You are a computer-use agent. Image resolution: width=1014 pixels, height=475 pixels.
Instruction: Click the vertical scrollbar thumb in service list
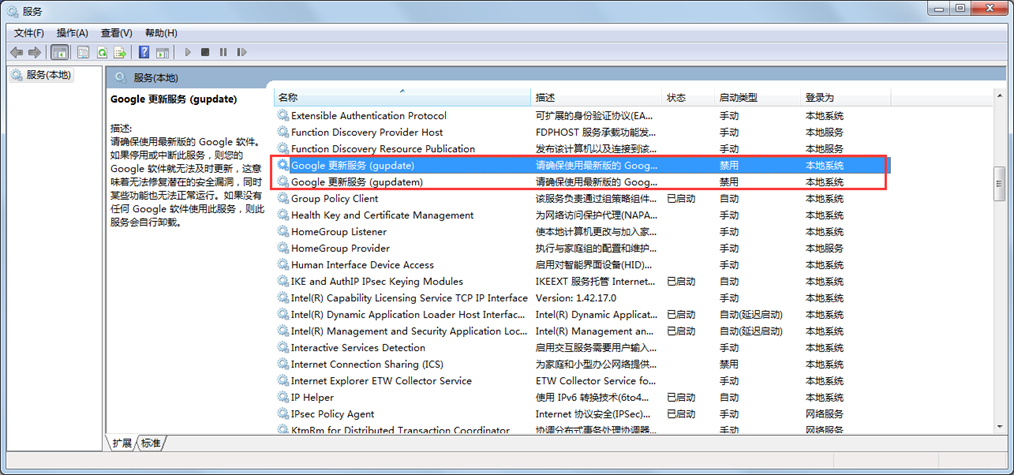pyautogui.click(x=1000, y=183)
